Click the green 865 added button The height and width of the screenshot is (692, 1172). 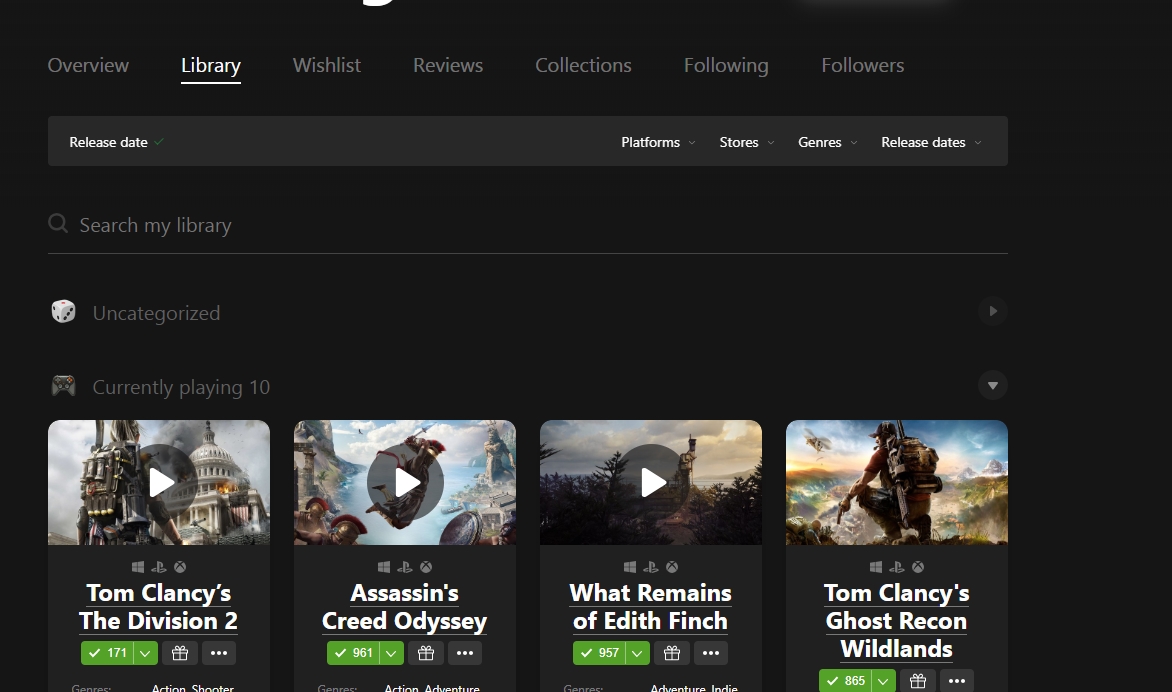[x=845, y=681]
